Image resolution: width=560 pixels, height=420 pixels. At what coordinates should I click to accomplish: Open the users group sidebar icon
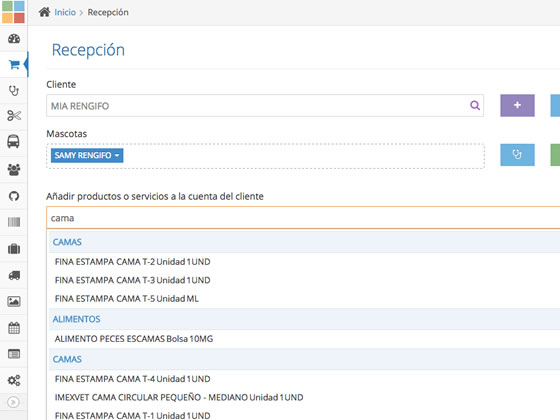(14, 169)
